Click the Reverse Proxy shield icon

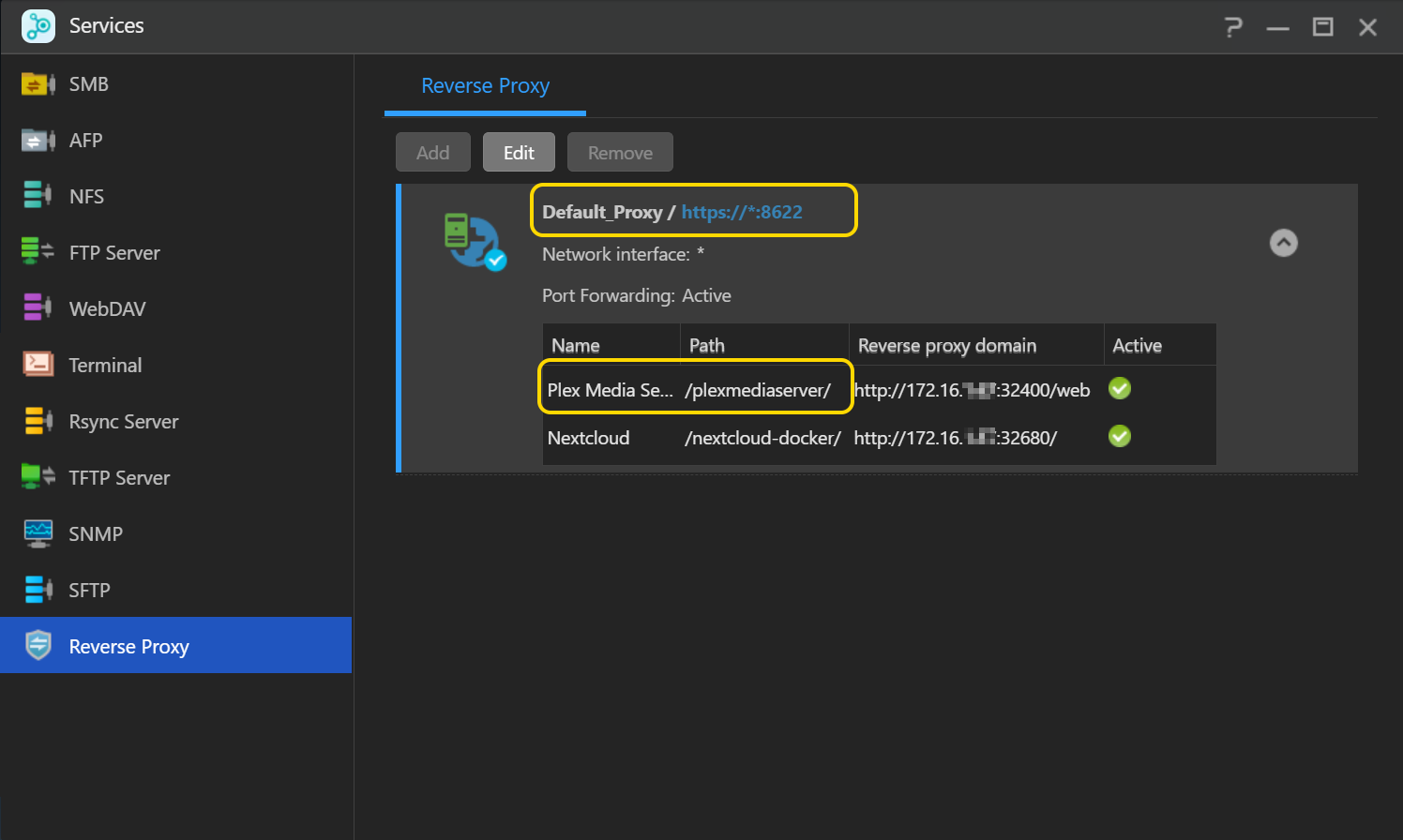point(38,645)
